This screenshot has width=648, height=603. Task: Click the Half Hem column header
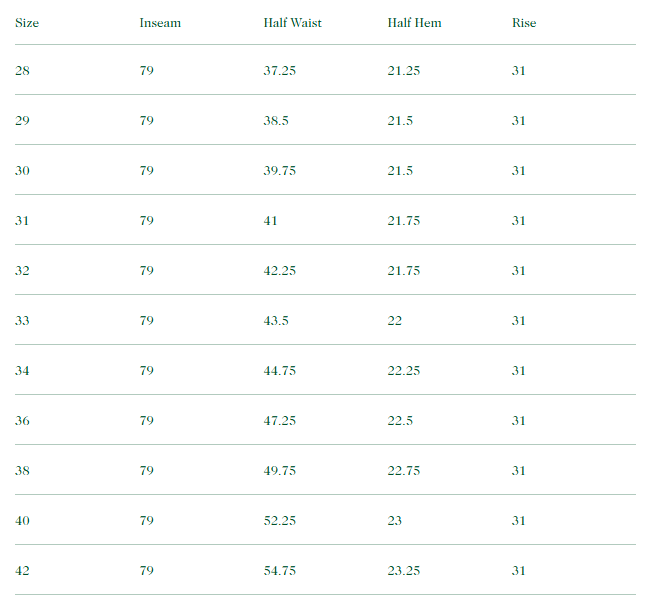pyautogui.click(x=414, y=23)
